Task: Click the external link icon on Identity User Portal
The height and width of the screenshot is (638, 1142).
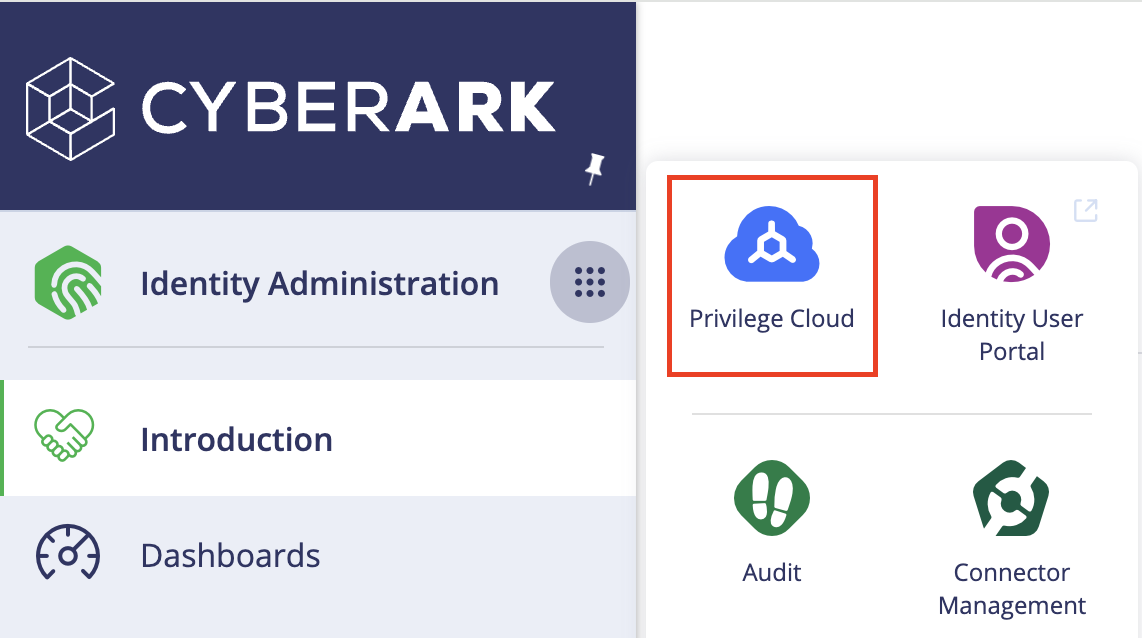Action: [1085, 210]
